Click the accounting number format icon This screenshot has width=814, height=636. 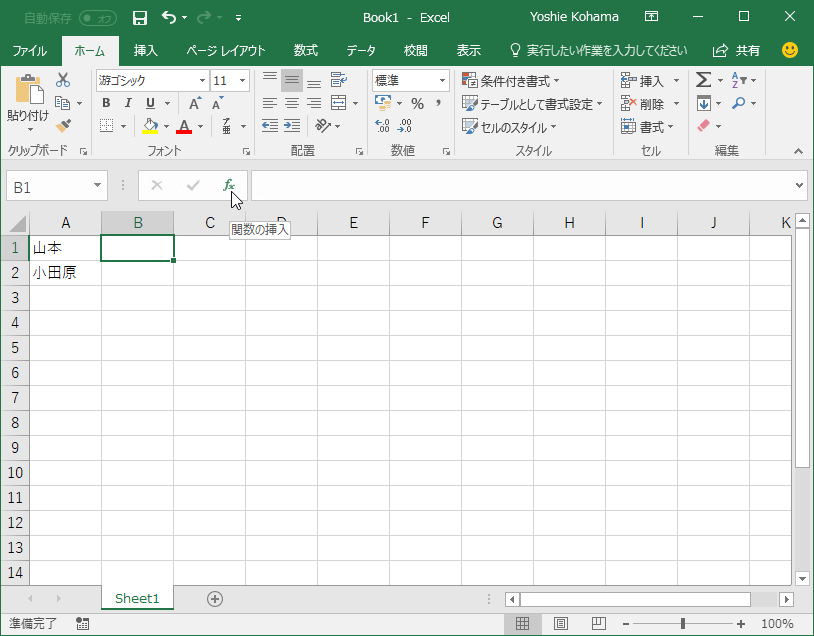tap(383, 103)
